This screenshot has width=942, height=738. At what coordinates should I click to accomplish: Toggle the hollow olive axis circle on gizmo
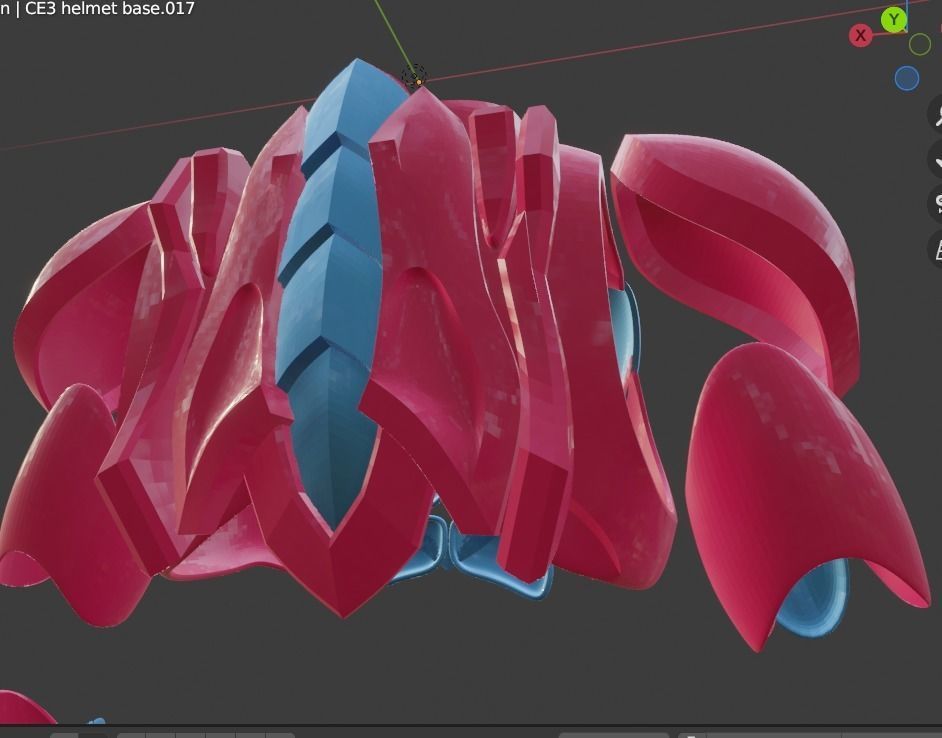918,42
